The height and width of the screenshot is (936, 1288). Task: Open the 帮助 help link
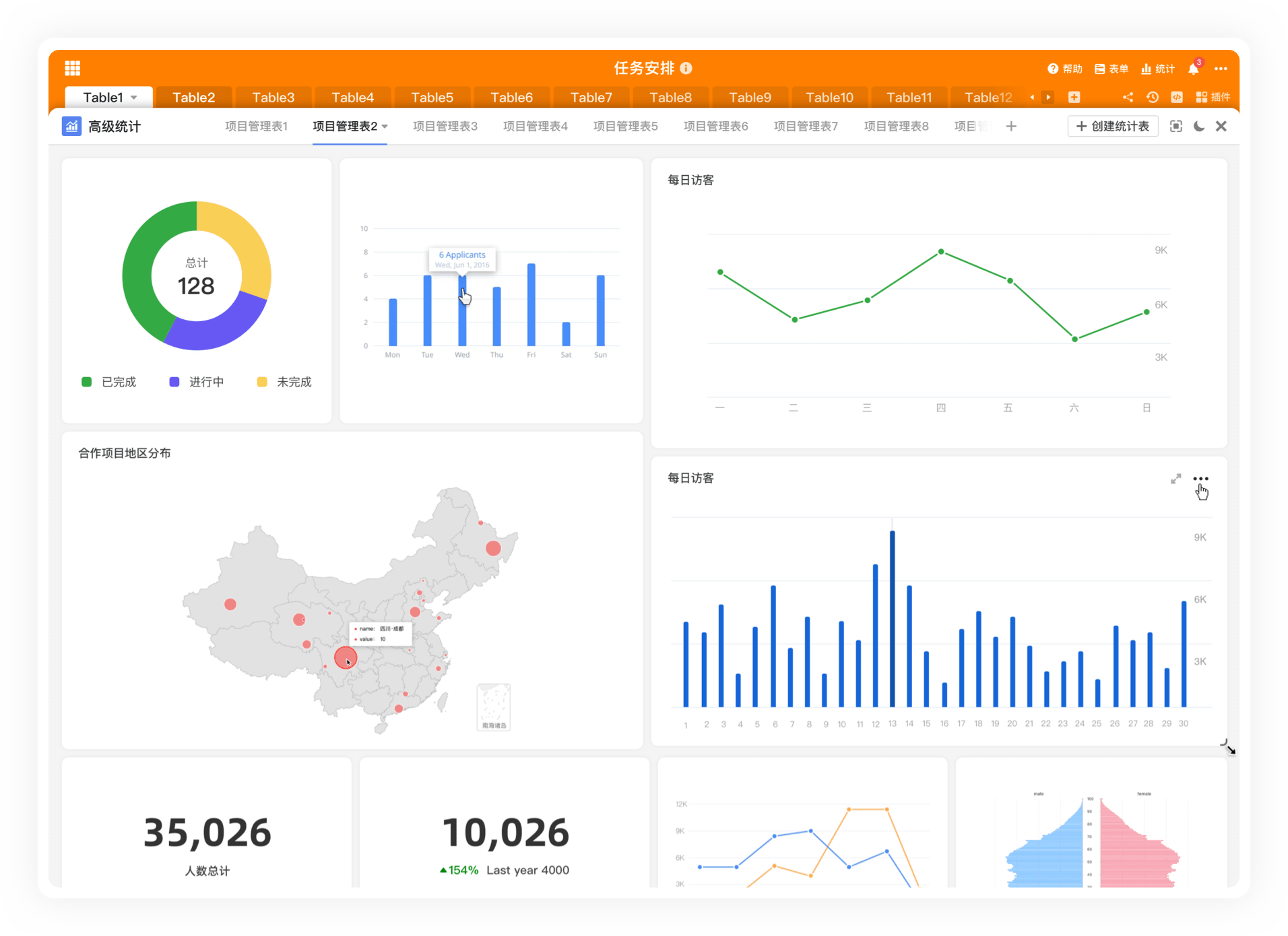click(1065, 69)
